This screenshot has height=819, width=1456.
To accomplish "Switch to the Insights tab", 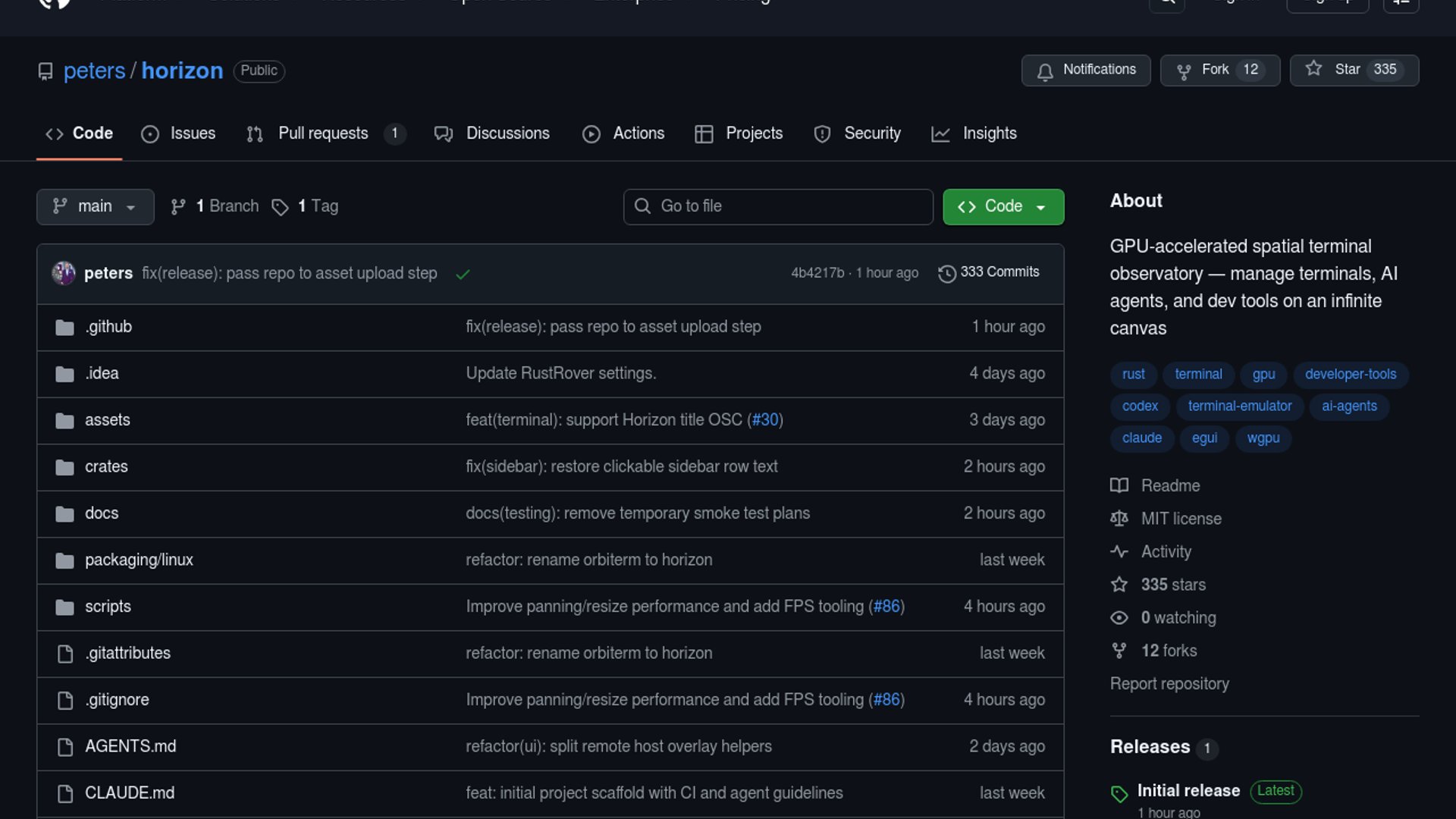I will [x=989, y=133].
